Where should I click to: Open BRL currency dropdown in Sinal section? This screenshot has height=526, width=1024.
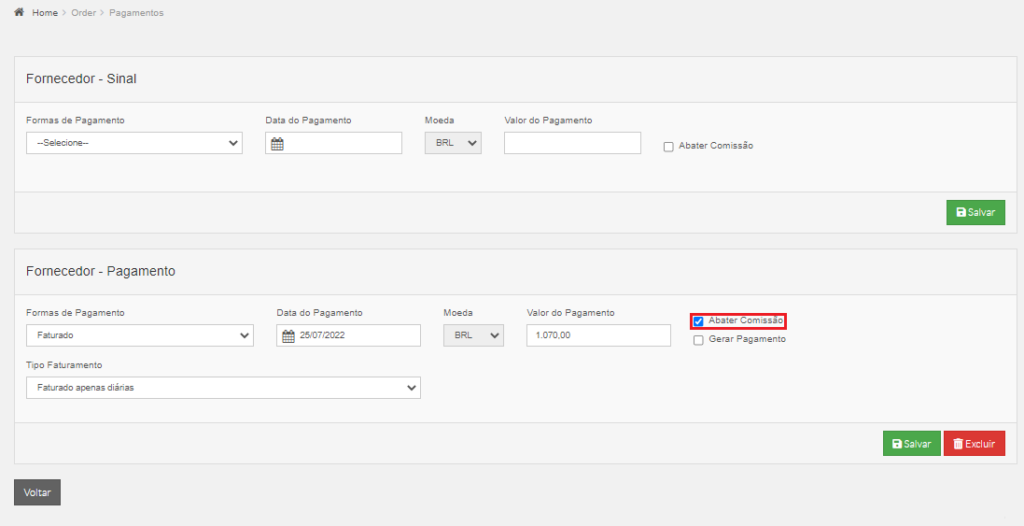453,143
